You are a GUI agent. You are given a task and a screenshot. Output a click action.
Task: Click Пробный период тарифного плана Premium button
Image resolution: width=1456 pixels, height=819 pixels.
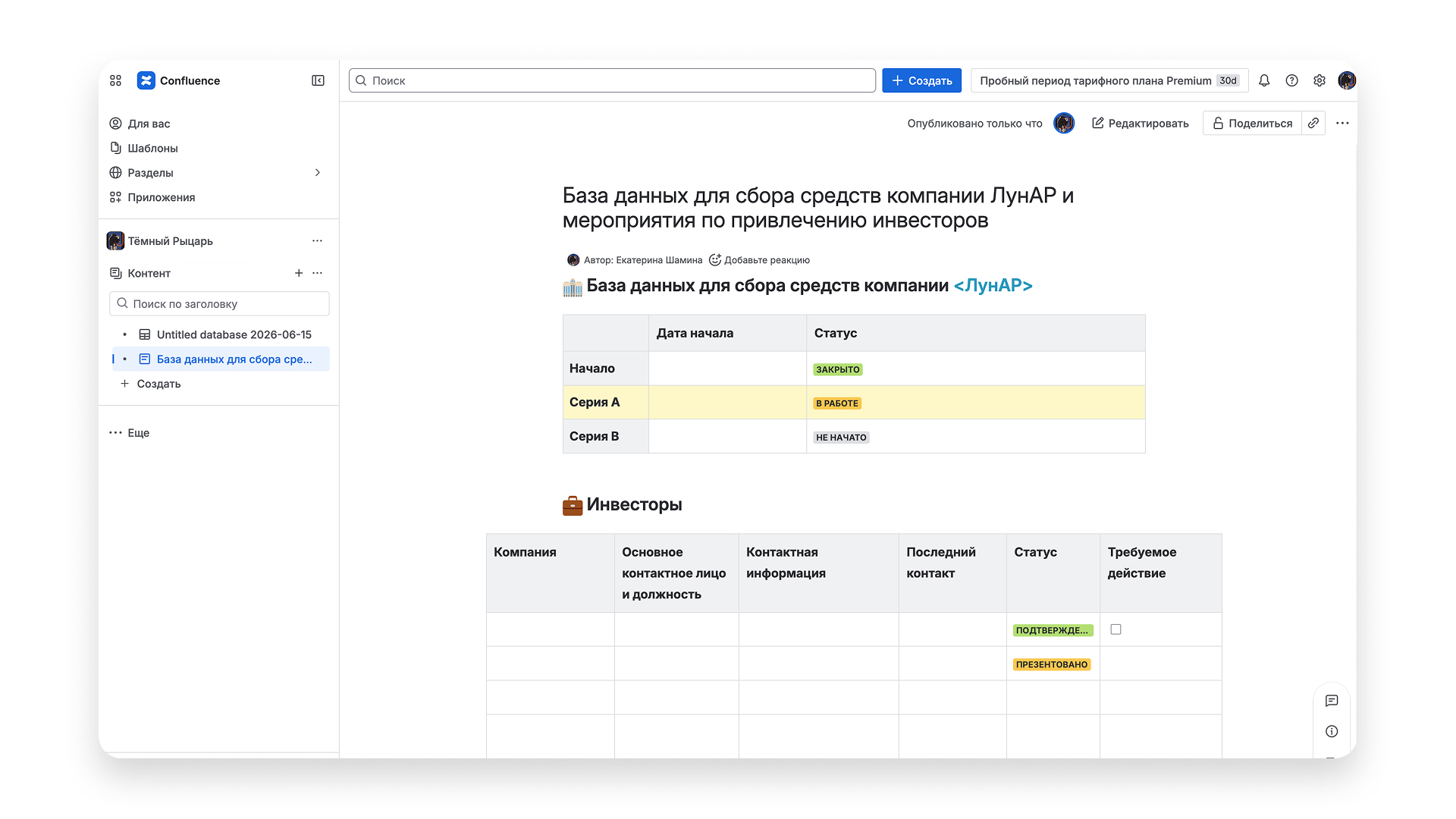pyautogui.click(x=1109, y=80)
